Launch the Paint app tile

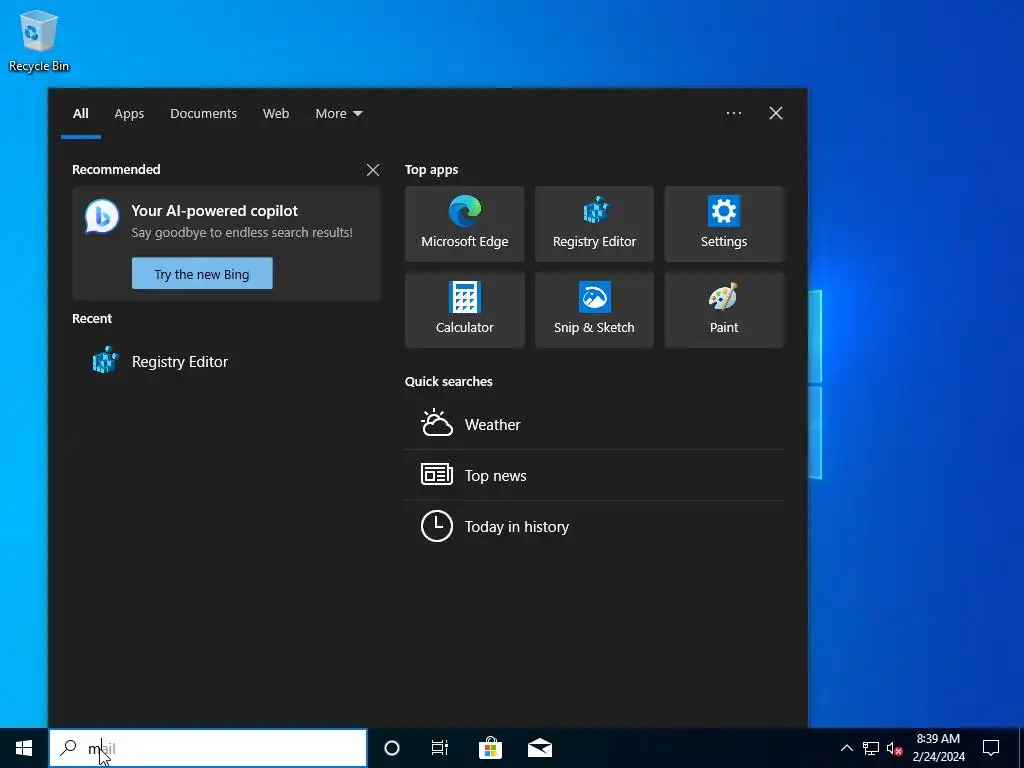click(724, 310)
